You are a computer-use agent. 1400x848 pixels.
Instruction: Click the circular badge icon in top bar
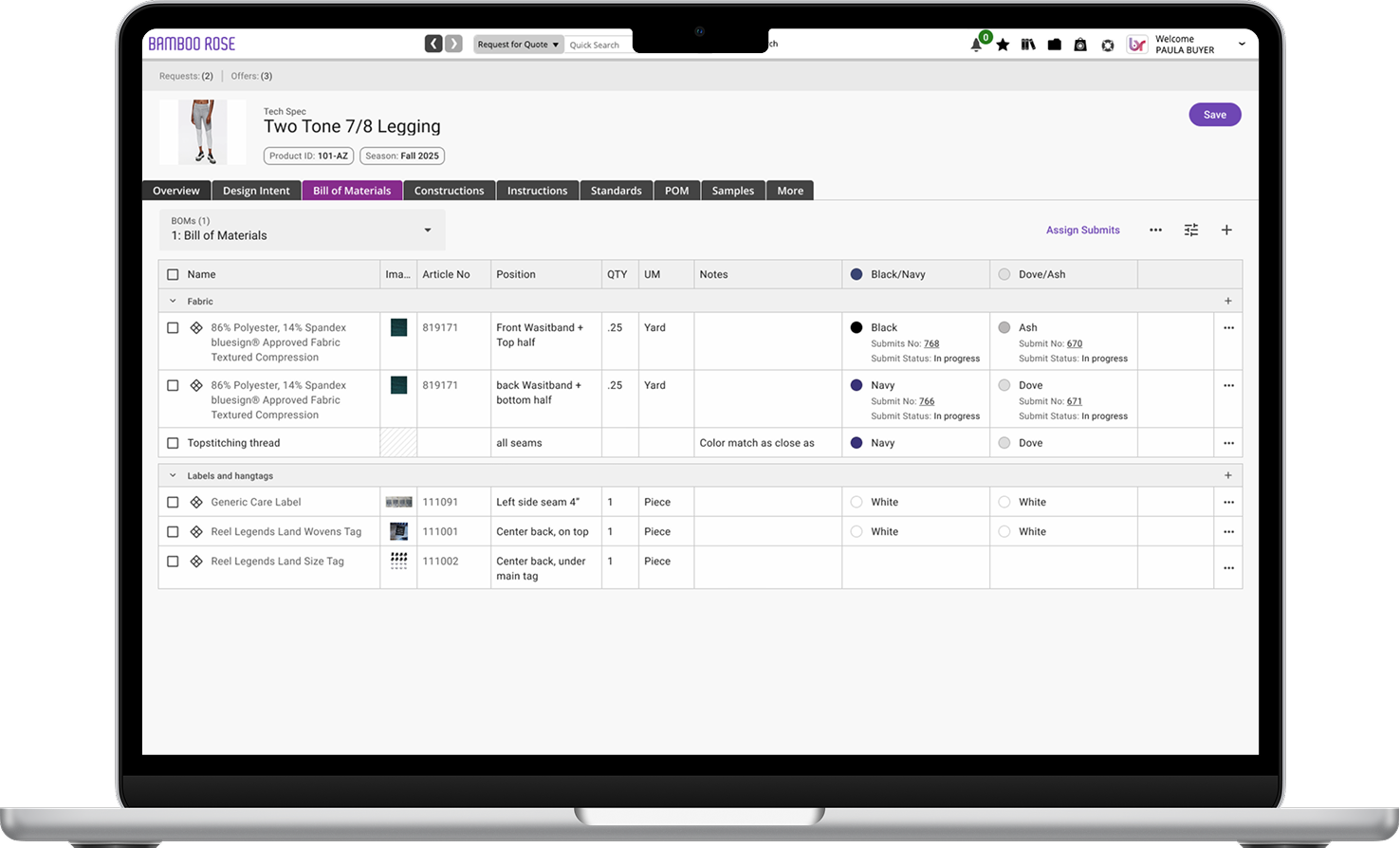tap(1108, 45)
